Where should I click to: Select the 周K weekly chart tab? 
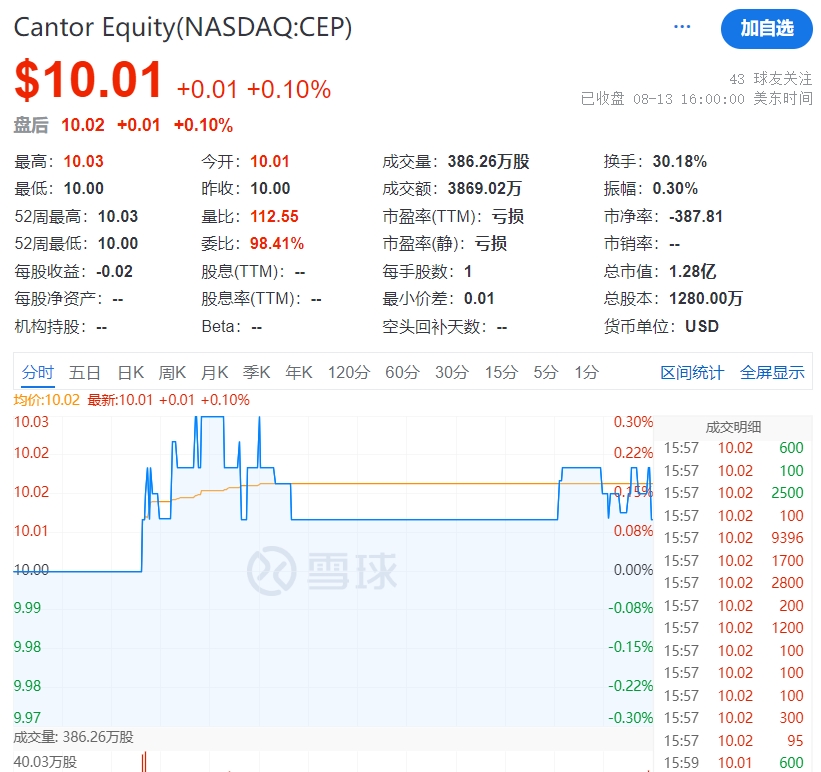pyautogui.click(x=172, y=371)
